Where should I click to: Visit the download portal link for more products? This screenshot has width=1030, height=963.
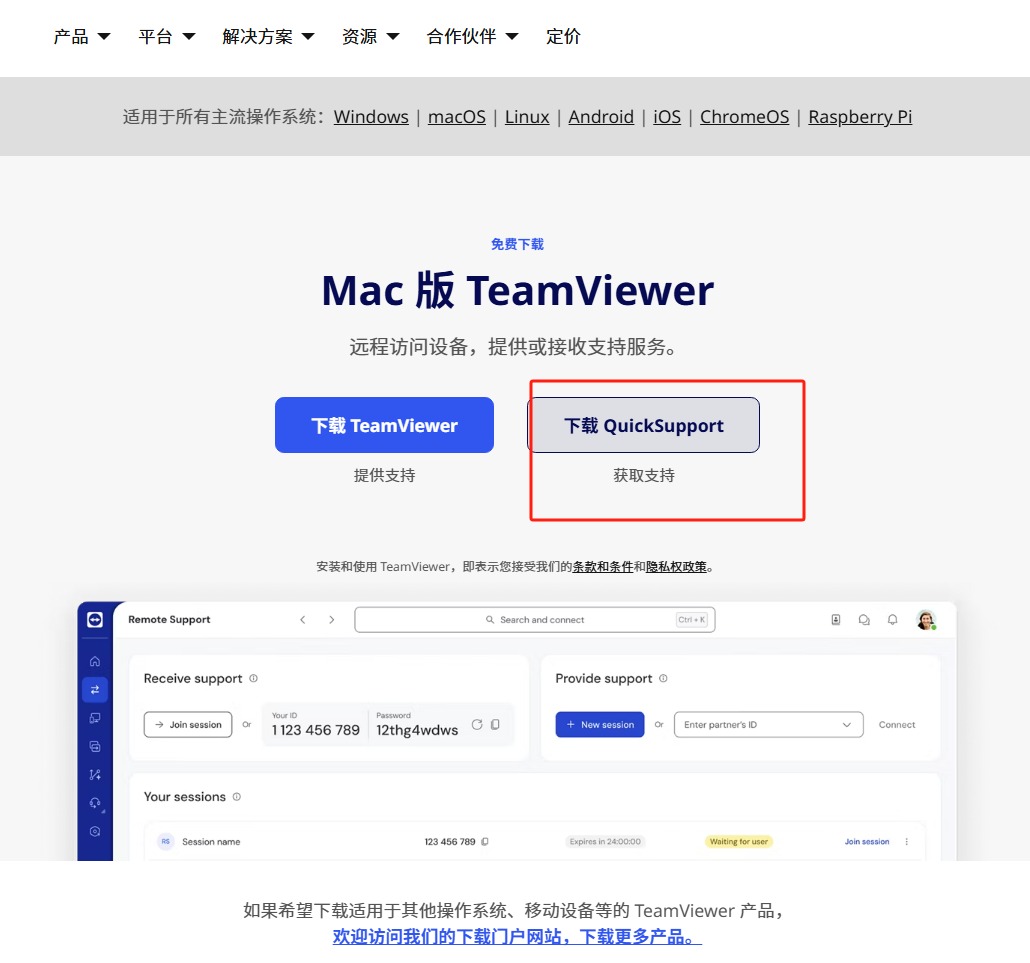(x=517, y=937)
